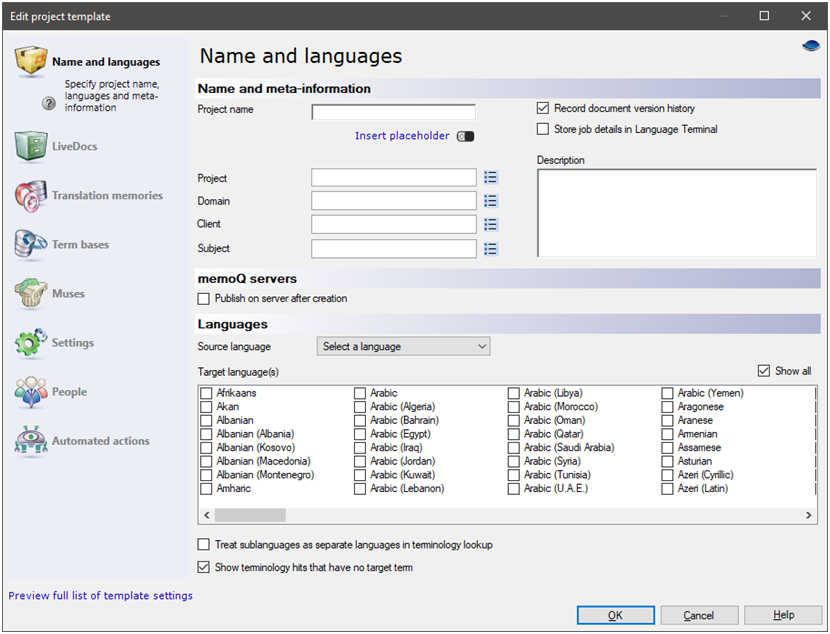Check the Arabic (Libya) language box
This screenshot has width=830, height=634.
click(513, 393)
